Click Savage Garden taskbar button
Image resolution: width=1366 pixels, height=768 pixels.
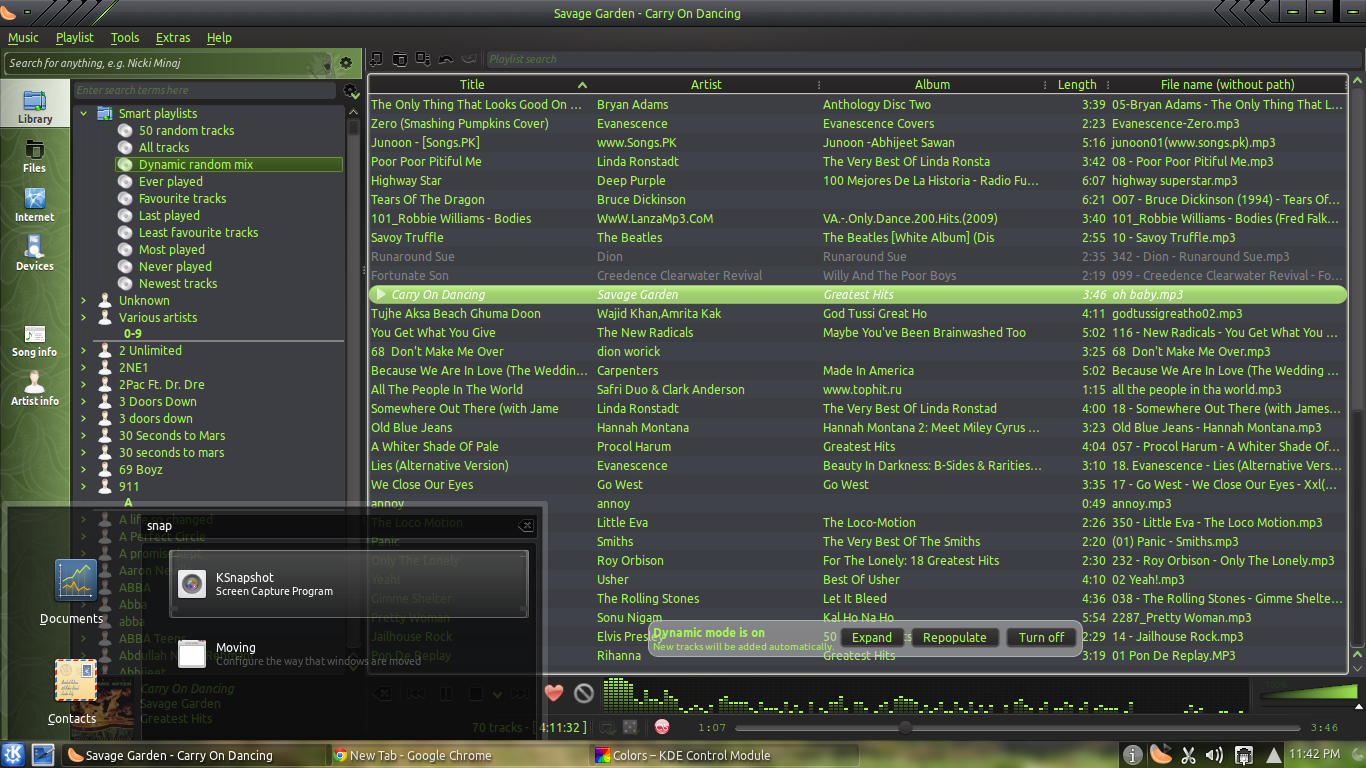pos(193,755)
